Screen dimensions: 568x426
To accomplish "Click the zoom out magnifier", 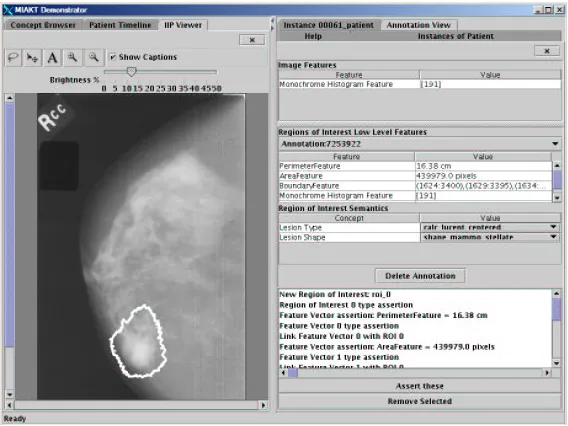I will 93,58.
